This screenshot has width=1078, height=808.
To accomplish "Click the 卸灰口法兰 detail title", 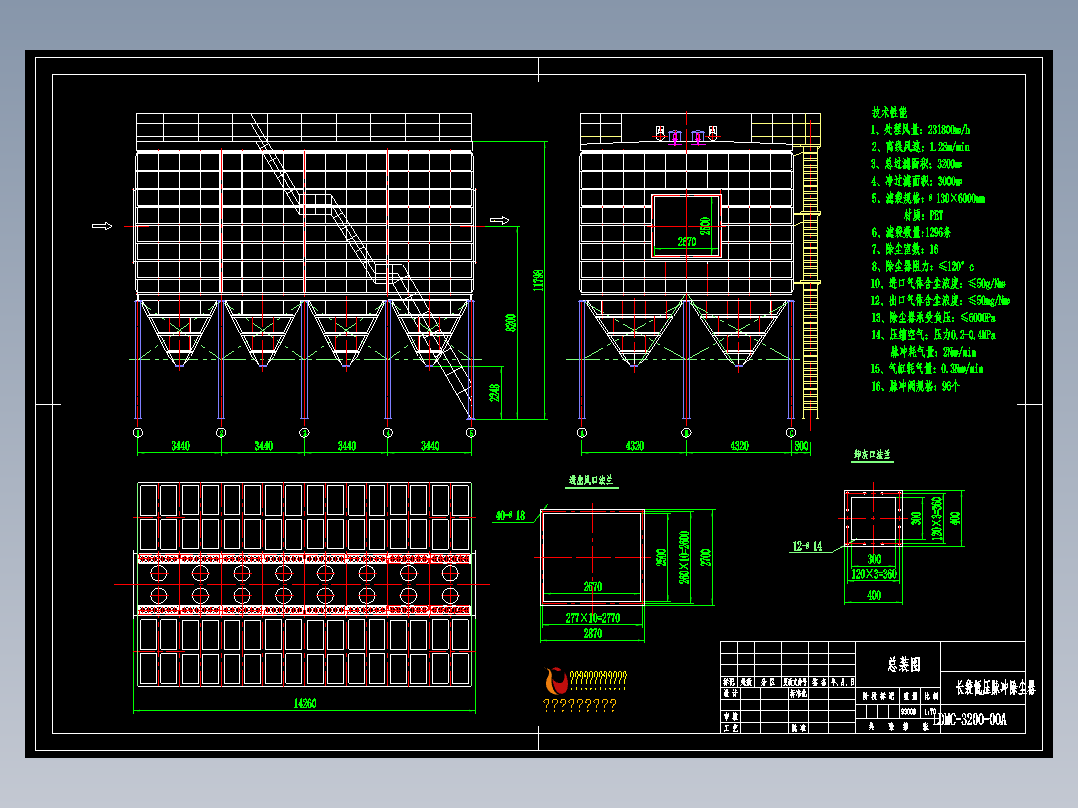I will (x=872, y=455).
